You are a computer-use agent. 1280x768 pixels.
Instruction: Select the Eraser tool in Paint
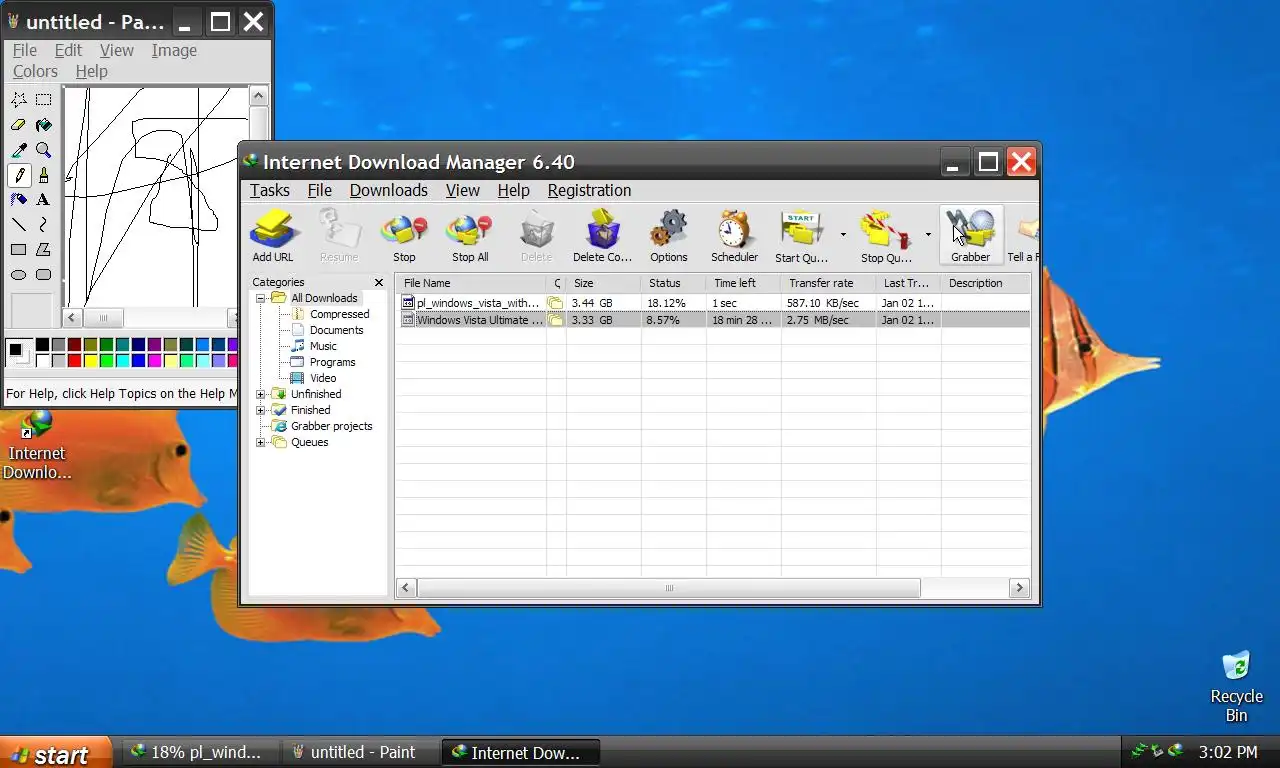[x=18, y=125]
